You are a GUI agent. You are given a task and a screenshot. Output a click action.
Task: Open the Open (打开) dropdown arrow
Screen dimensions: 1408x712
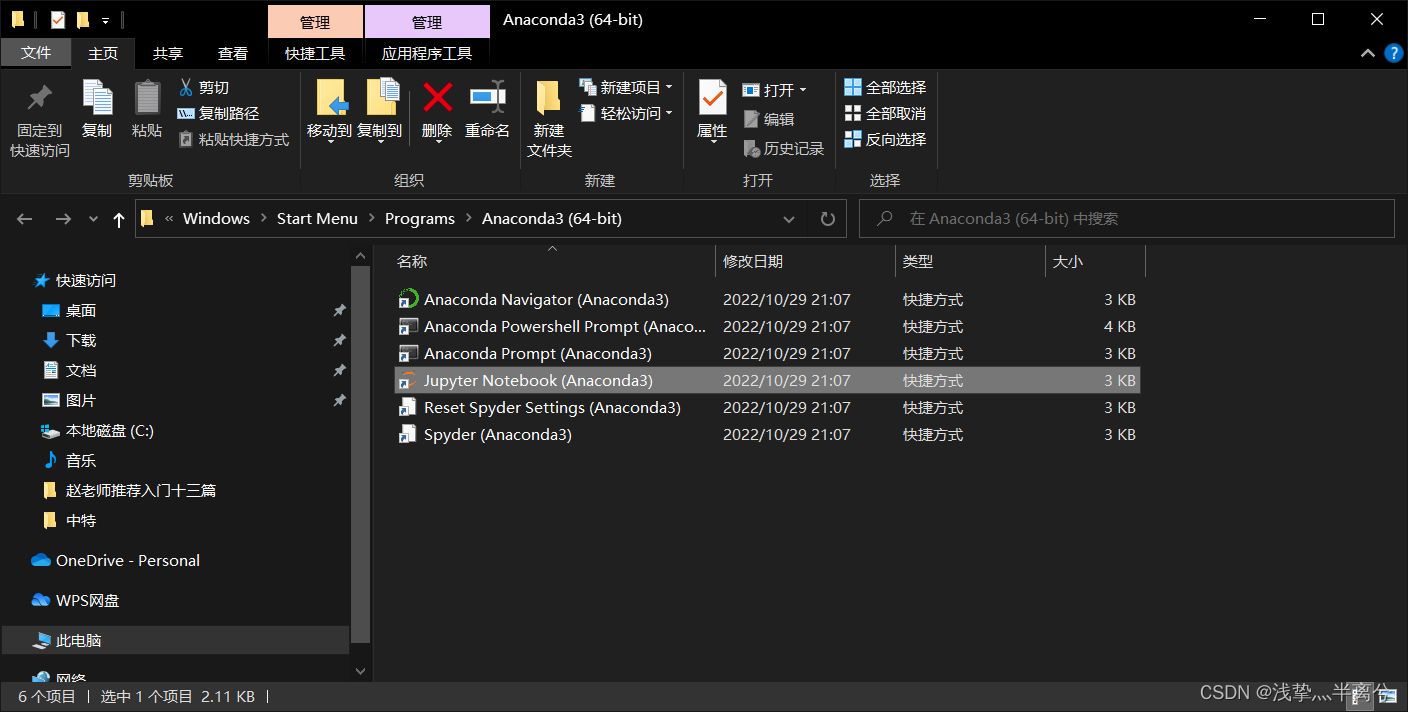pos(802,90)
